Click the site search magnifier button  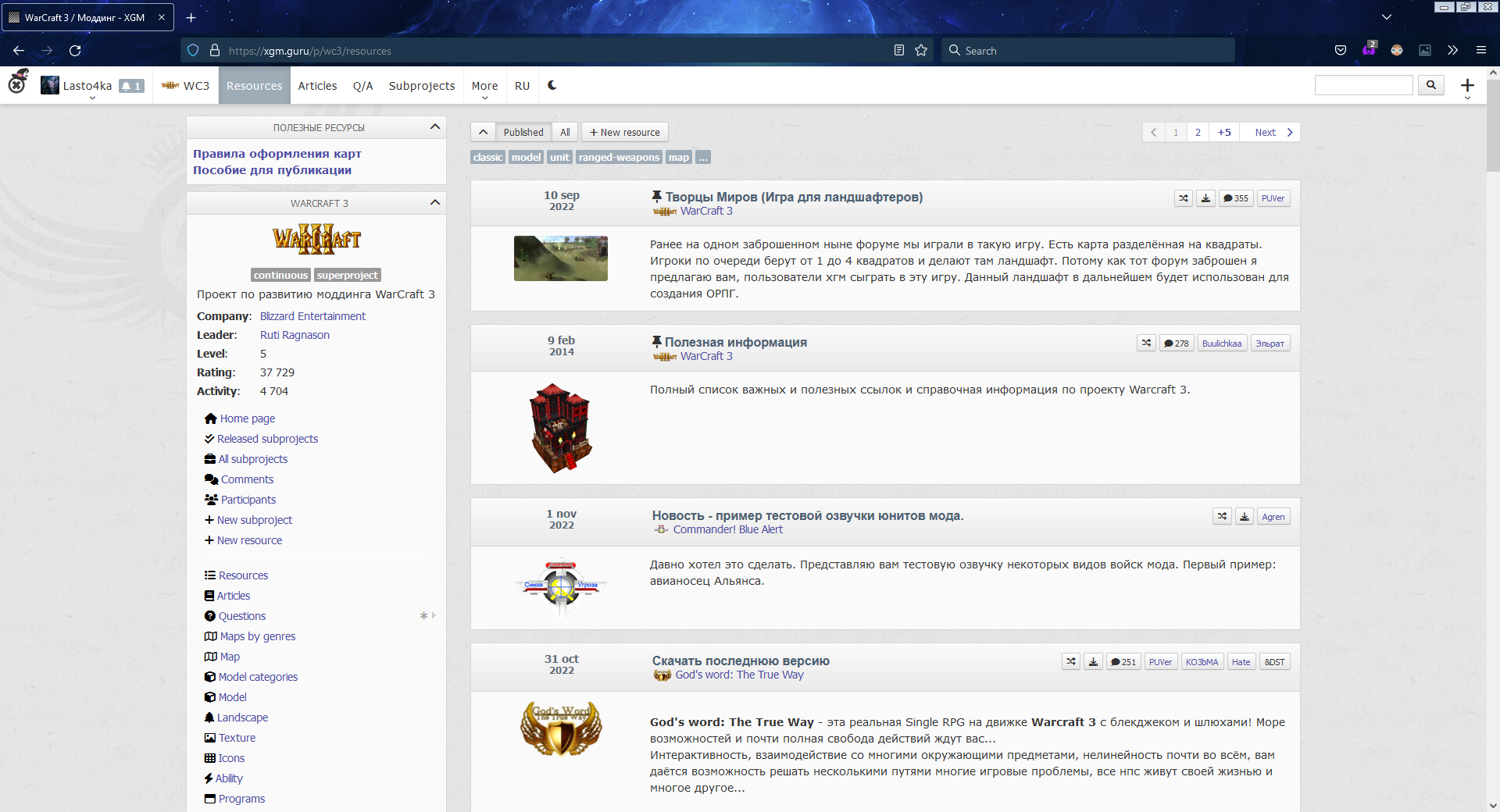pyautogui.click(x=1431, y=85)
